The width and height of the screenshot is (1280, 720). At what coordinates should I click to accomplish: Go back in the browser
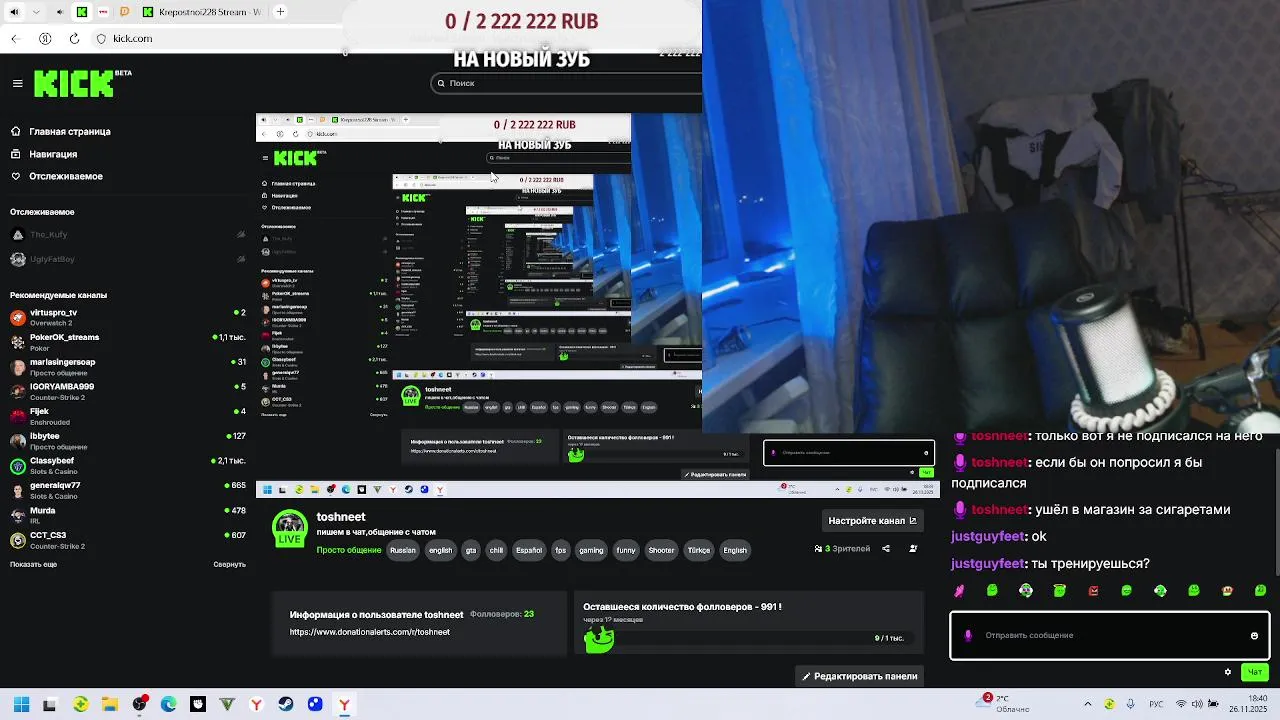coord(16,38)
